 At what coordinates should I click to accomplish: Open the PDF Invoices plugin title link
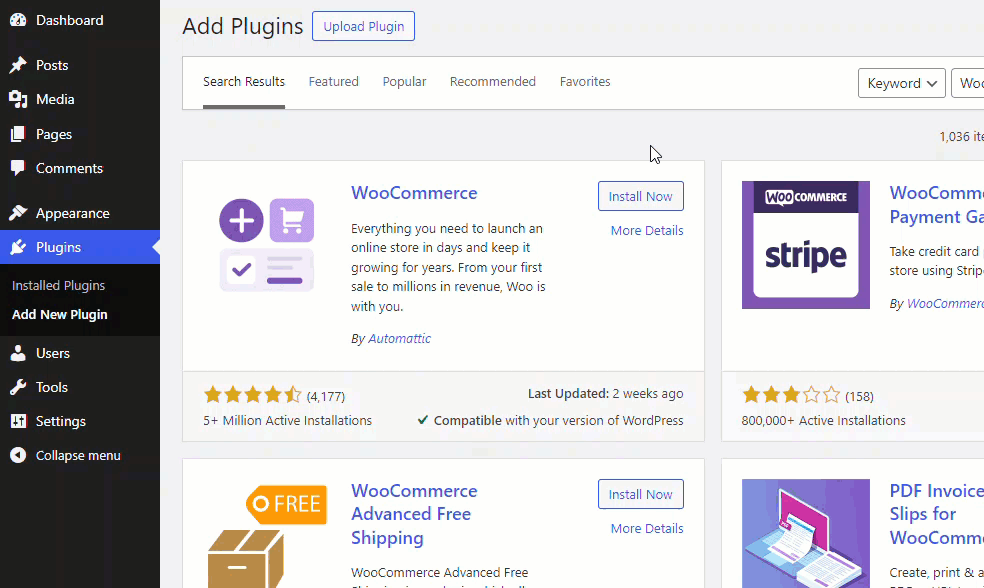(x=936, y=514)
